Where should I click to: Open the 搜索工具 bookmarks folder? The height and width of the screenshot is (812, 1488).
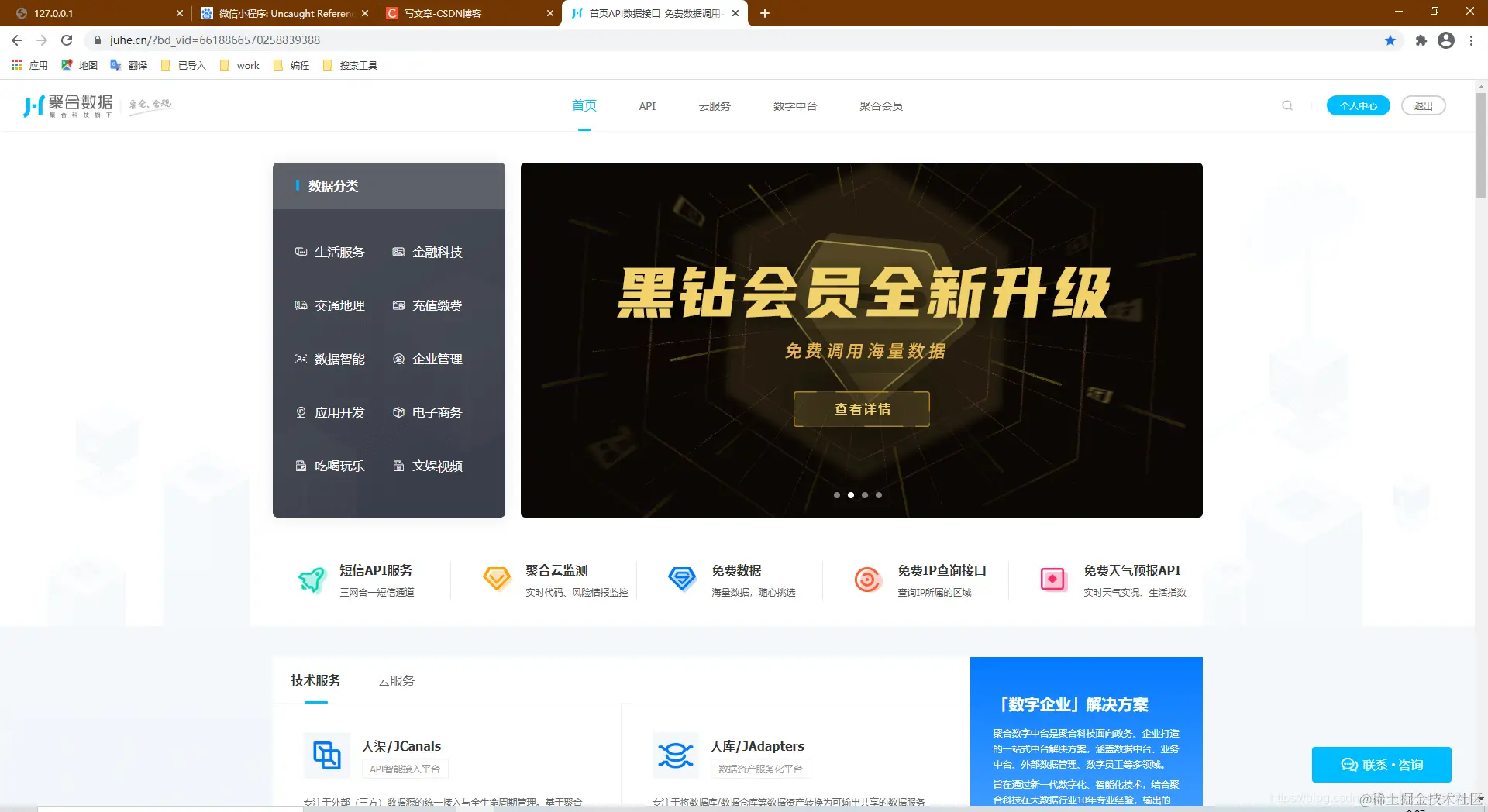point(350,65)
